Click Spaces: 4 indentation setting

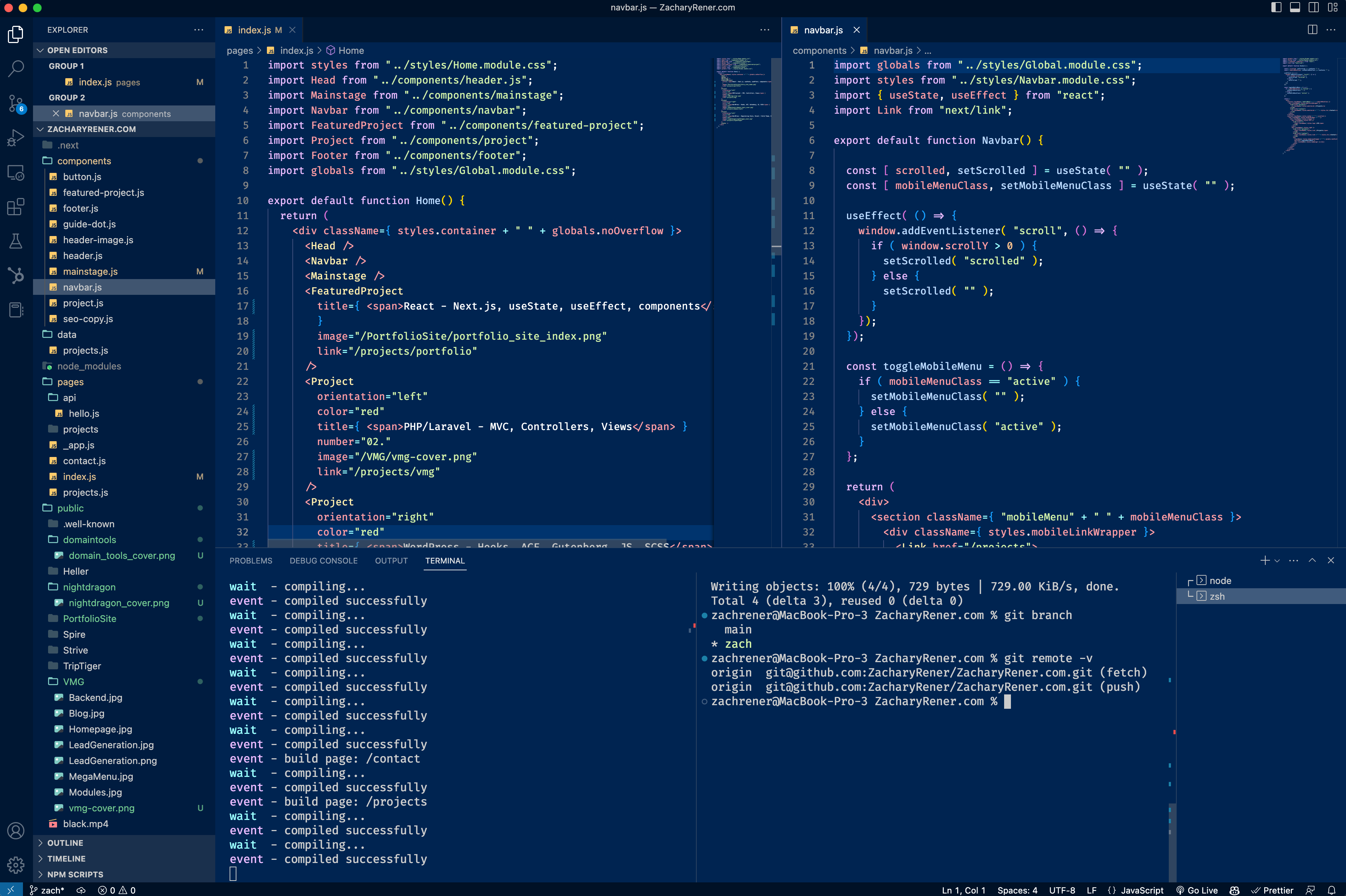pyautogui.click(x=1017, y=890)
